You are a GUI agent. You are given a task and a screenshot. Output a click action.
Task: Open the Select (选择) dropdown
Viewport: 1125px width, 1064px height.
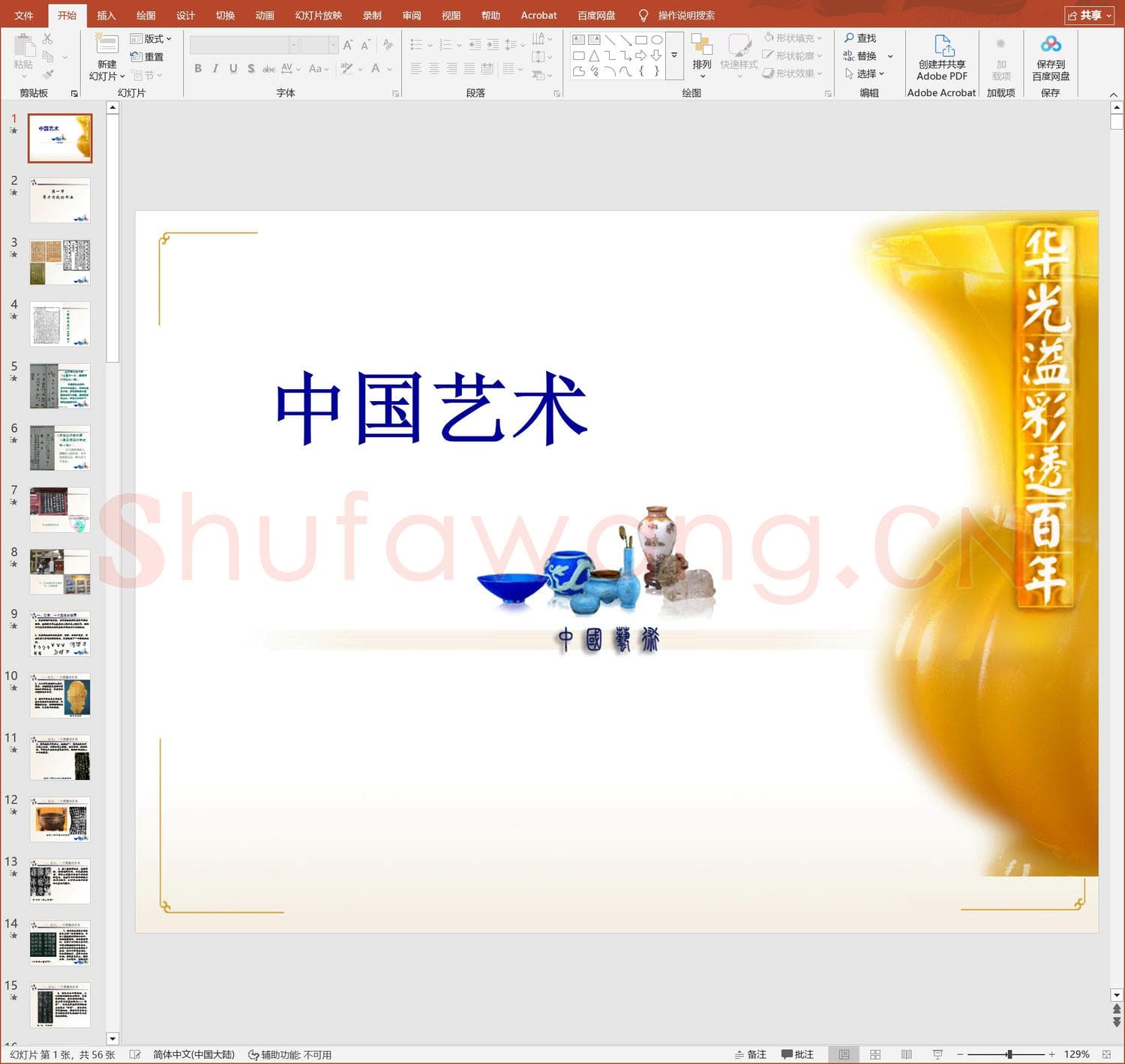tap(865, 73)
